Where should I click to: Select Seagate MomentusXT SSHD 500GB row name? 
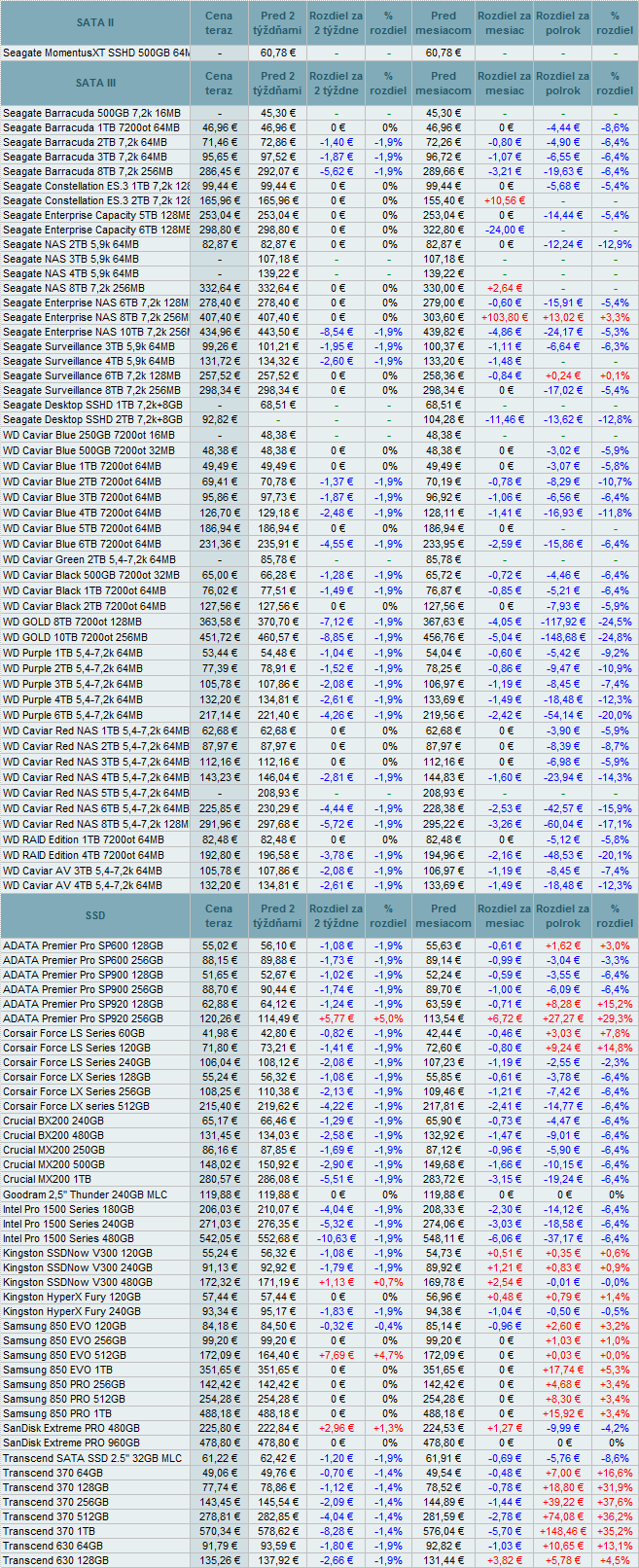click(x=95, y=53)
